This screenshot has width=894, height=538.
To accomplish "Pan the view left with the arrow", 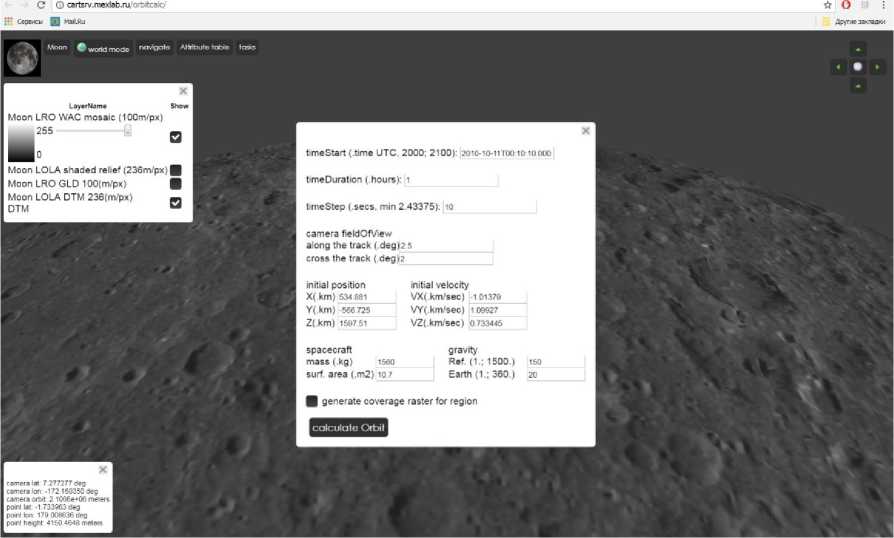I will [x=838, y=67].
